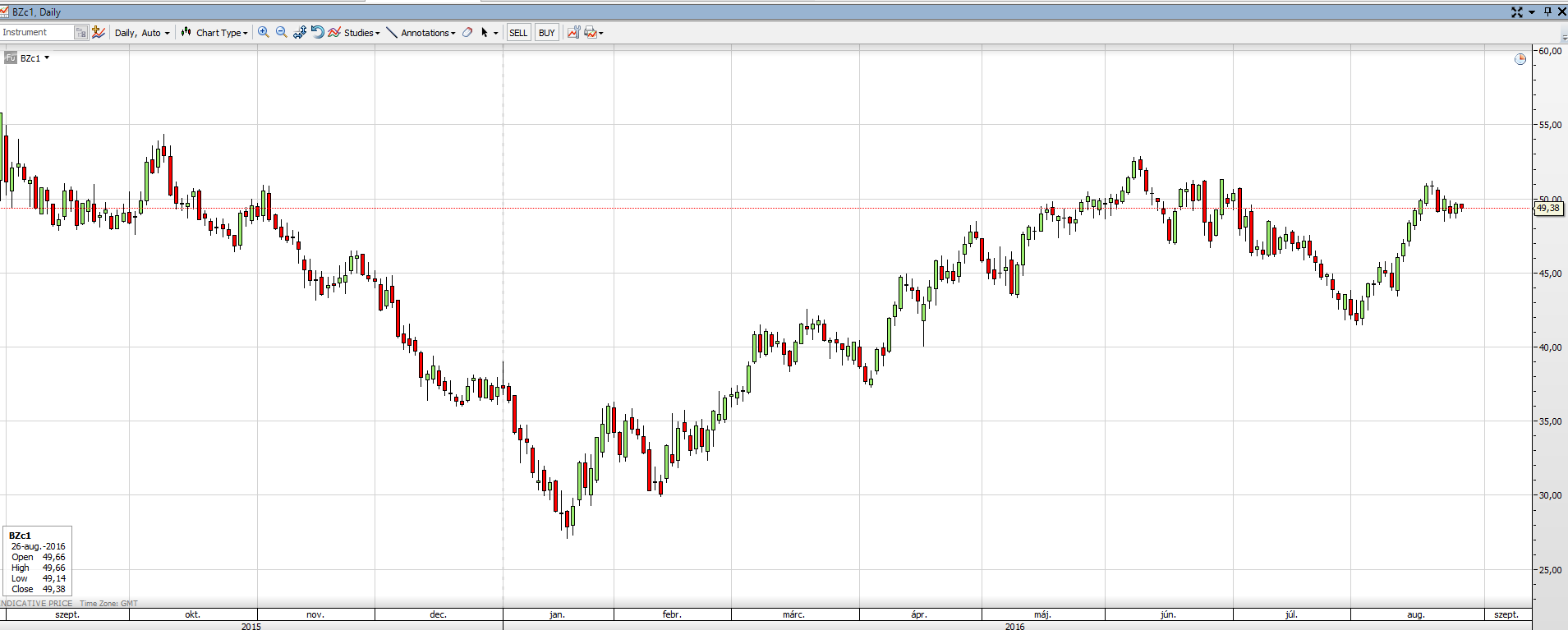The image size is (1568, 630).
Task: Click into the Instrument input field
Action: pos(37,32)
